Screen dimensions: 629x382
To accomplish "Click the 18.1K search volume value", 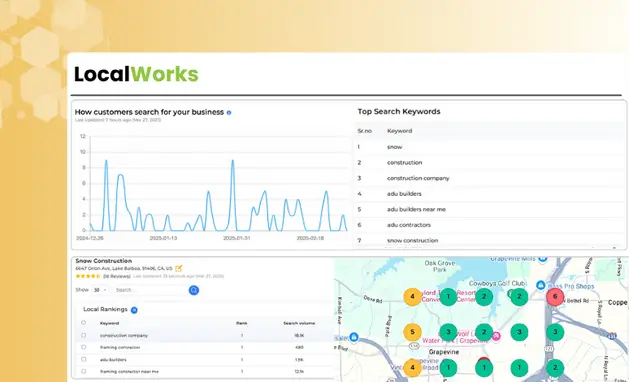I will (299, 335).
